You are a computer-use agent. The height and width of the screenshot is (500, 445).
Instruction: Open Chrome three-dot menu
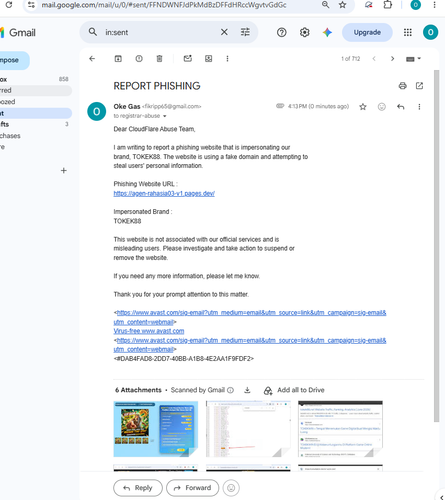434,5
